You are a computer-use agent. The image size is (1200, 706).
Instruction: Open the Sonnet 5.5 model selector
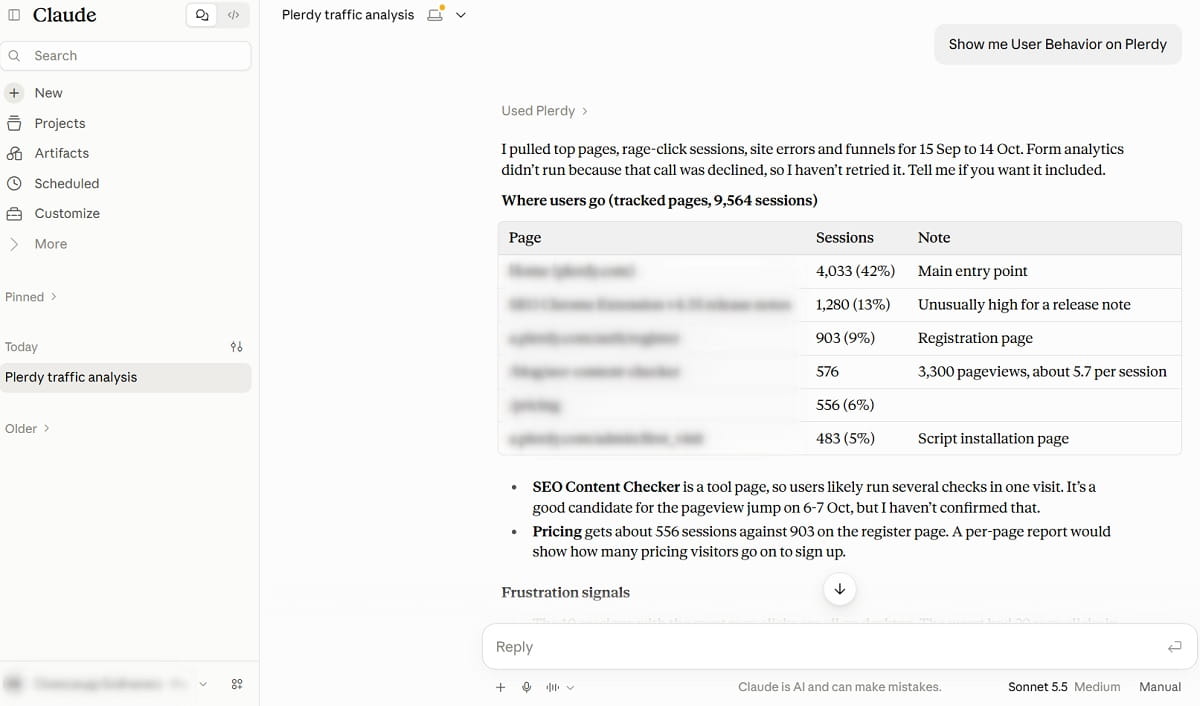pos(1064,687)
